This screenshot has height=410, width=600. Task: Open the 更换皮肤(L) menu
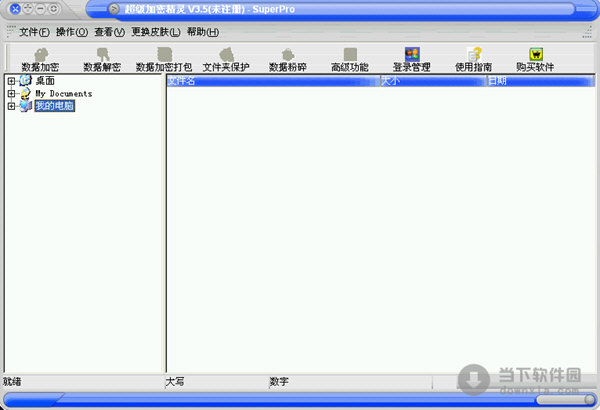(156, 32)
